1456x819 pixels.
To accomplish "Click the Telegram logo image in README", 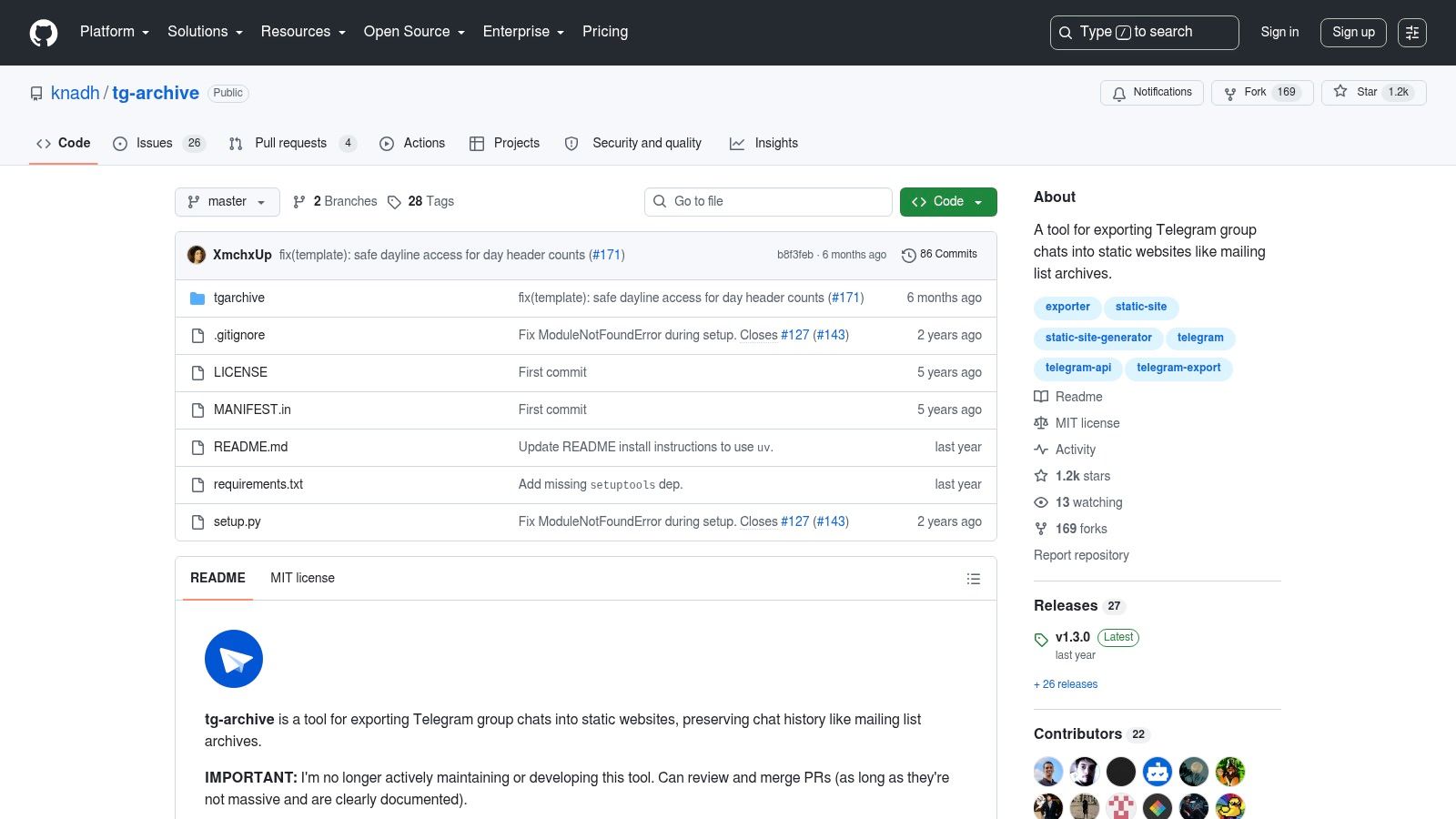I will 234,659.
